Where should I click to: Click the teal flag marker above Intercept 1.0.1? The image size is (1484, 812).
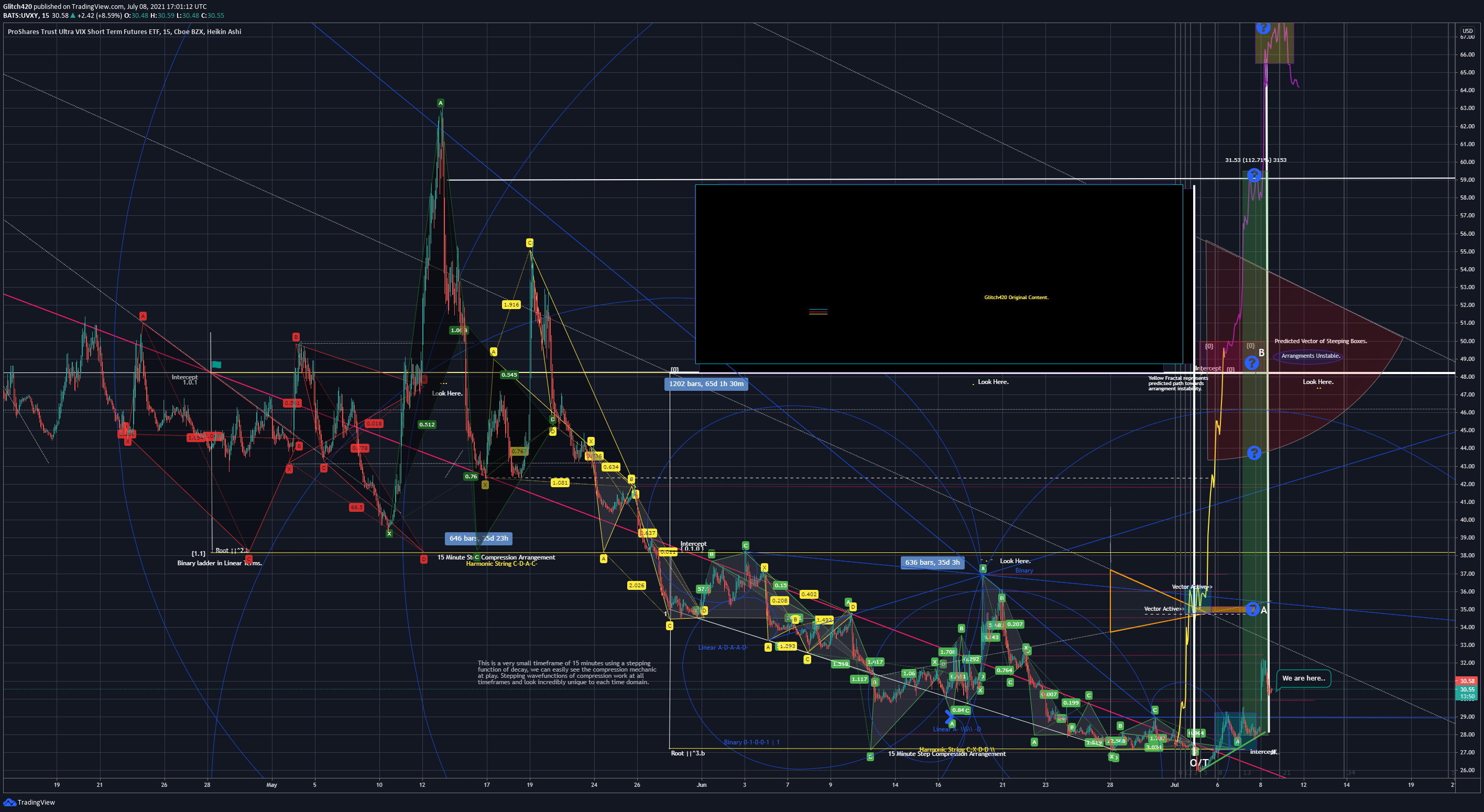[216, 365]
